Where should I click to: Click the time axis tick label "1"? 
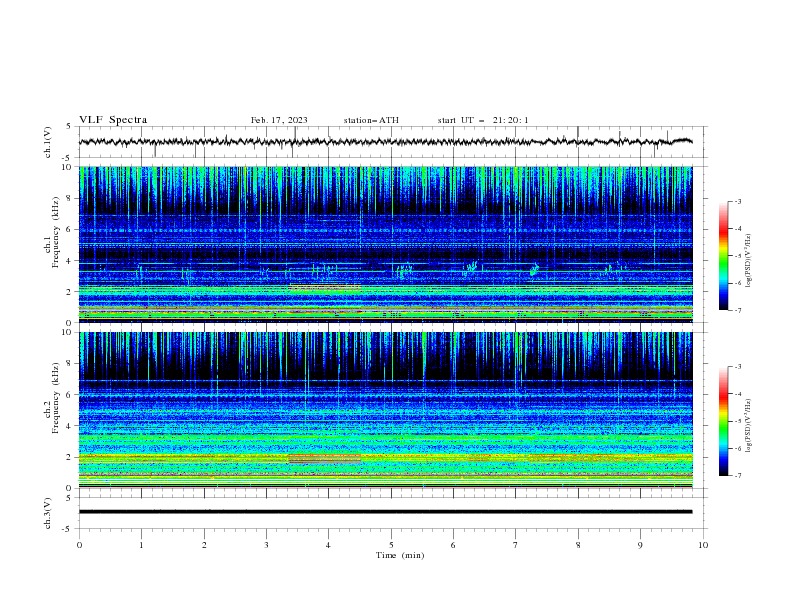click(x=141, y=545)
